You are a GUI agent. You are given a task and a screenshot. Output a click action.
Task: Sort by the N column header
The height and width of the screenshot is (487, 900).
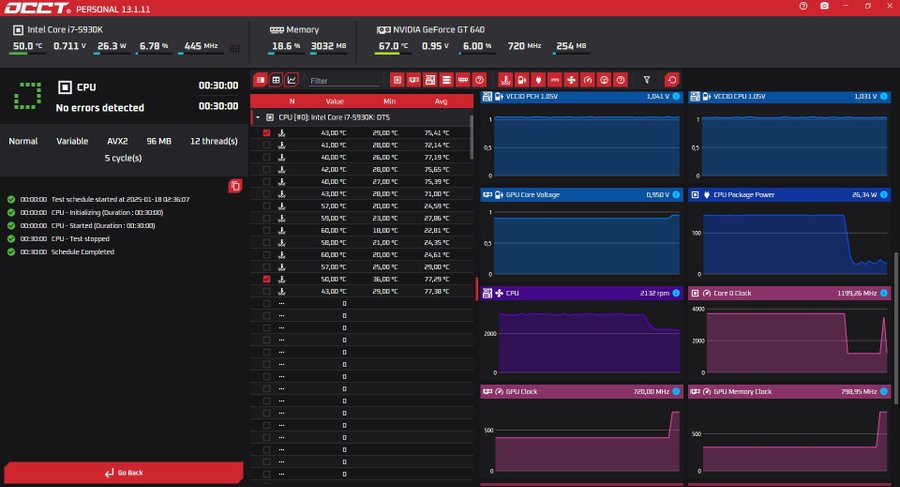point(292,101)
